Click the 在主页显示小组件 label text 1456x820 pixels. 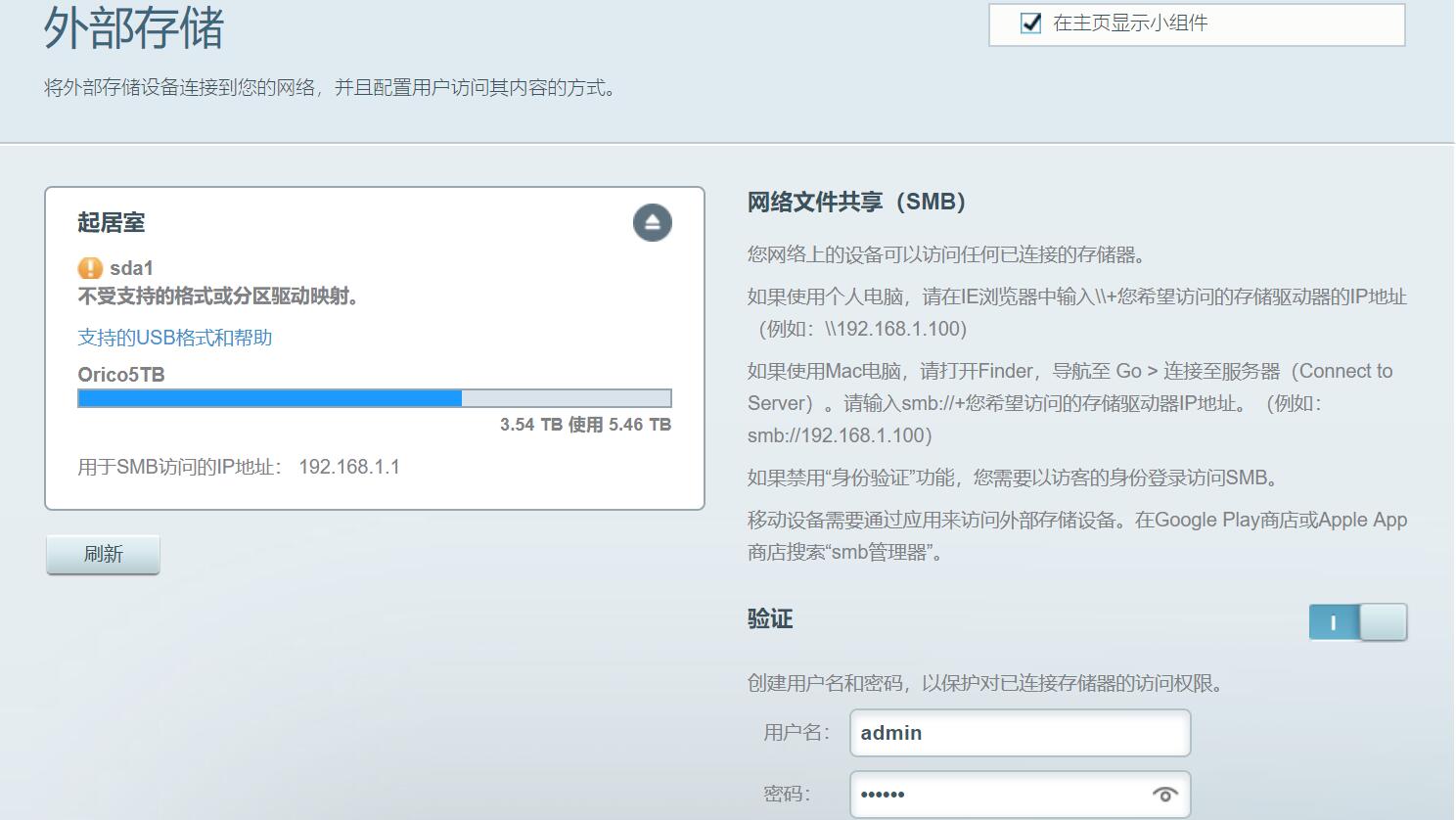click(x=1130, y=23)
